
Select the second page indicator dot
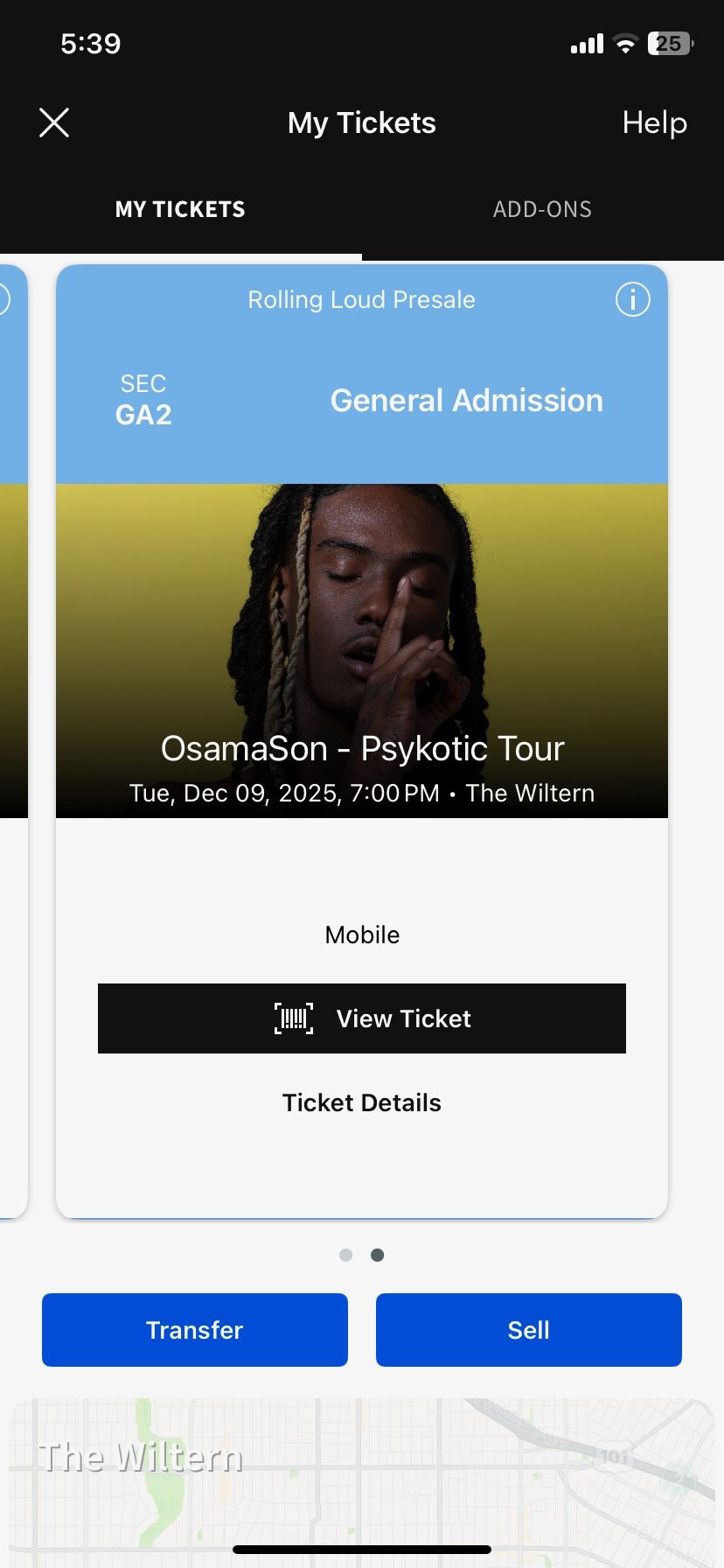point(378,1255)
